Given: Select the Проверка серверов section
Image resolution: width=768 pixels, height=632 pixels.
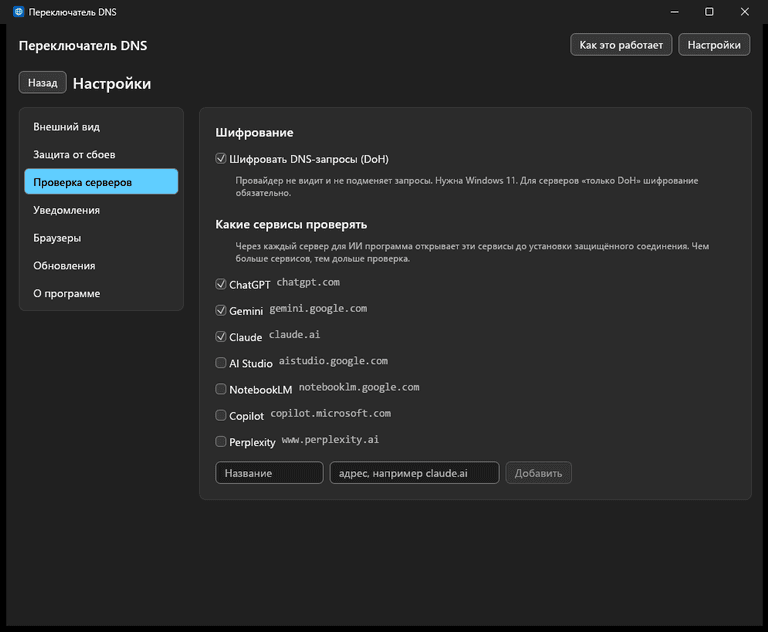Looking at the screenshot, I should [x=101, y=182].
